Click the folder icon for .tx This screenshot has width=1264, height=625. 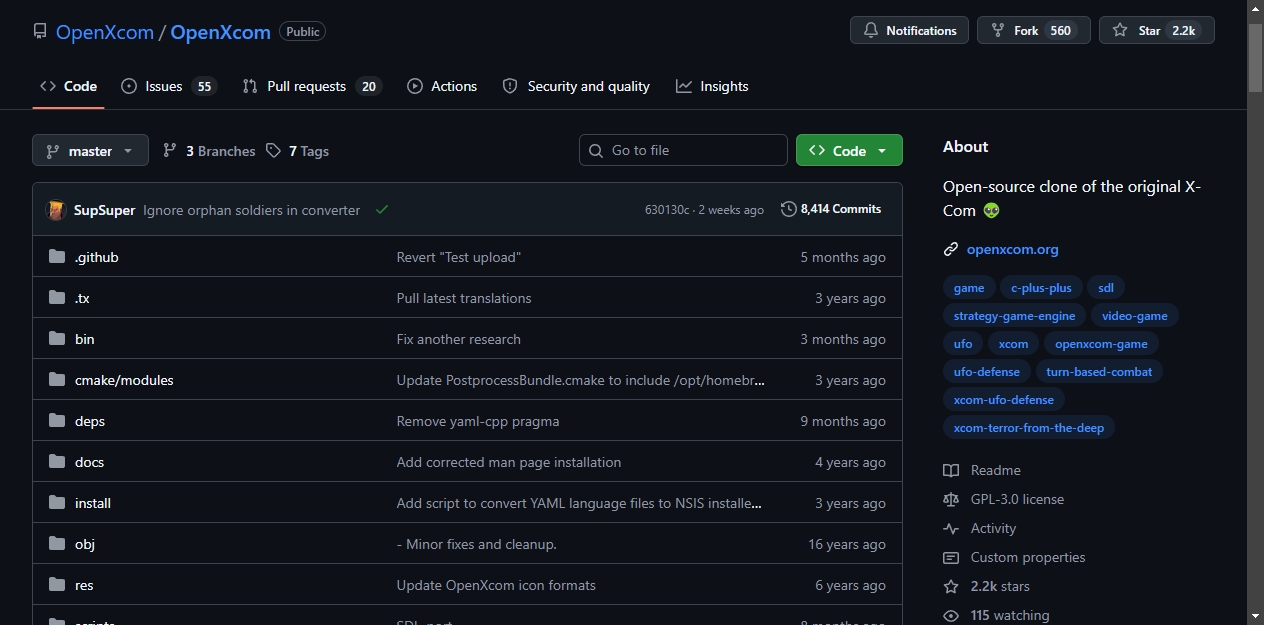pos(56,298)
